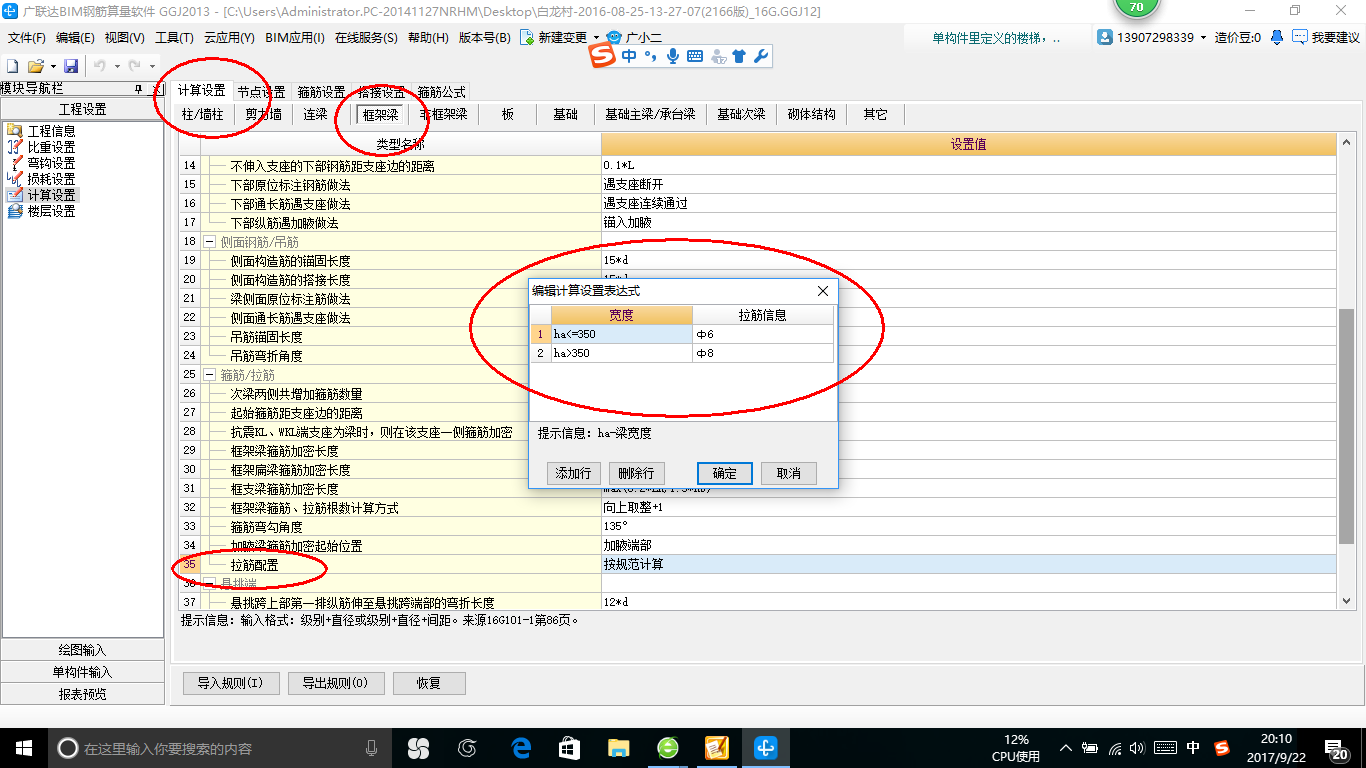Collapse the 侧面钢筋/吊筋 group

tap(210, 242)
